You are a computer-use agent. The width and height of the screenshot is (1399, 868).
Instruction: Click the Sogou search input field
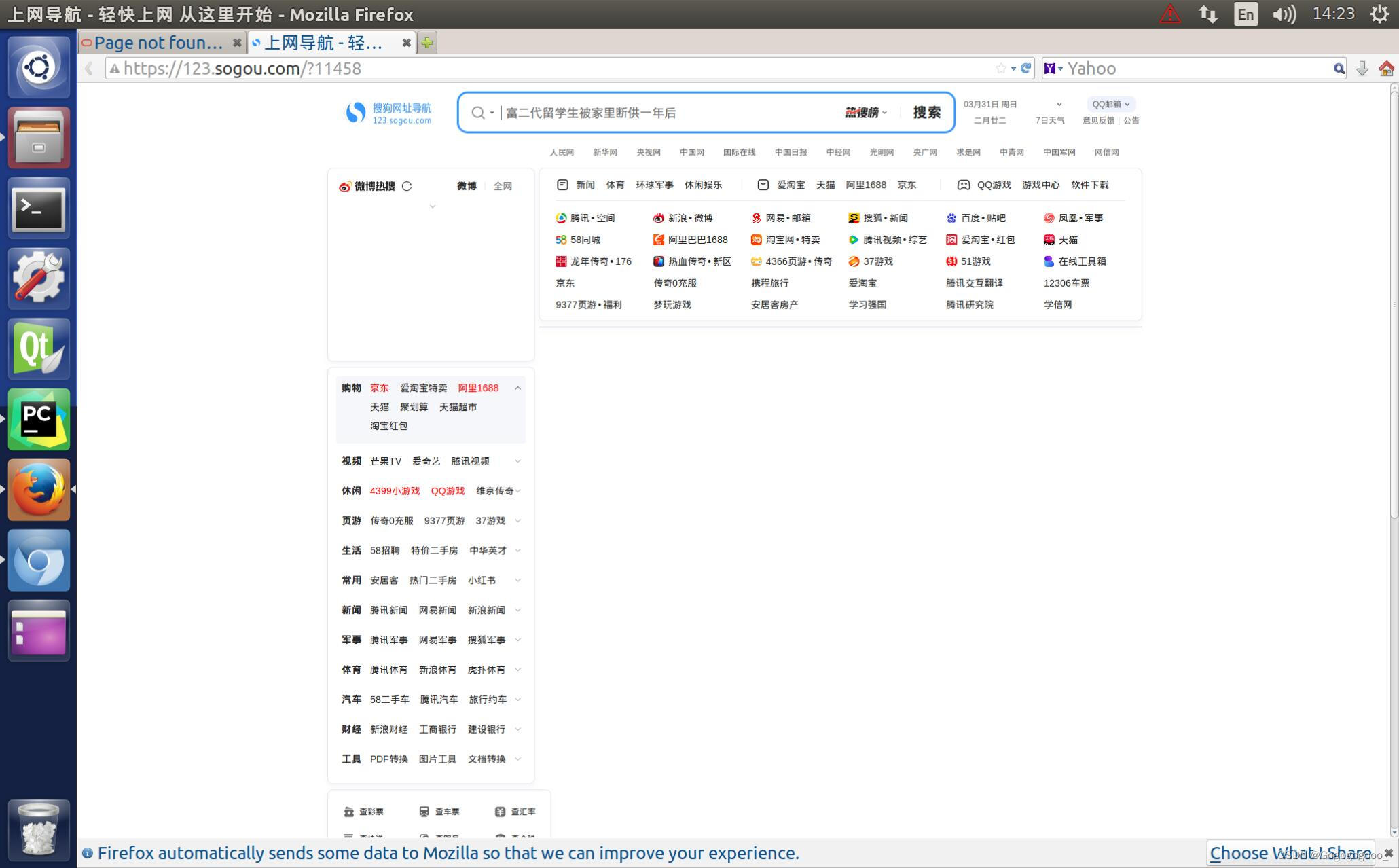click(x=666, y=113)
